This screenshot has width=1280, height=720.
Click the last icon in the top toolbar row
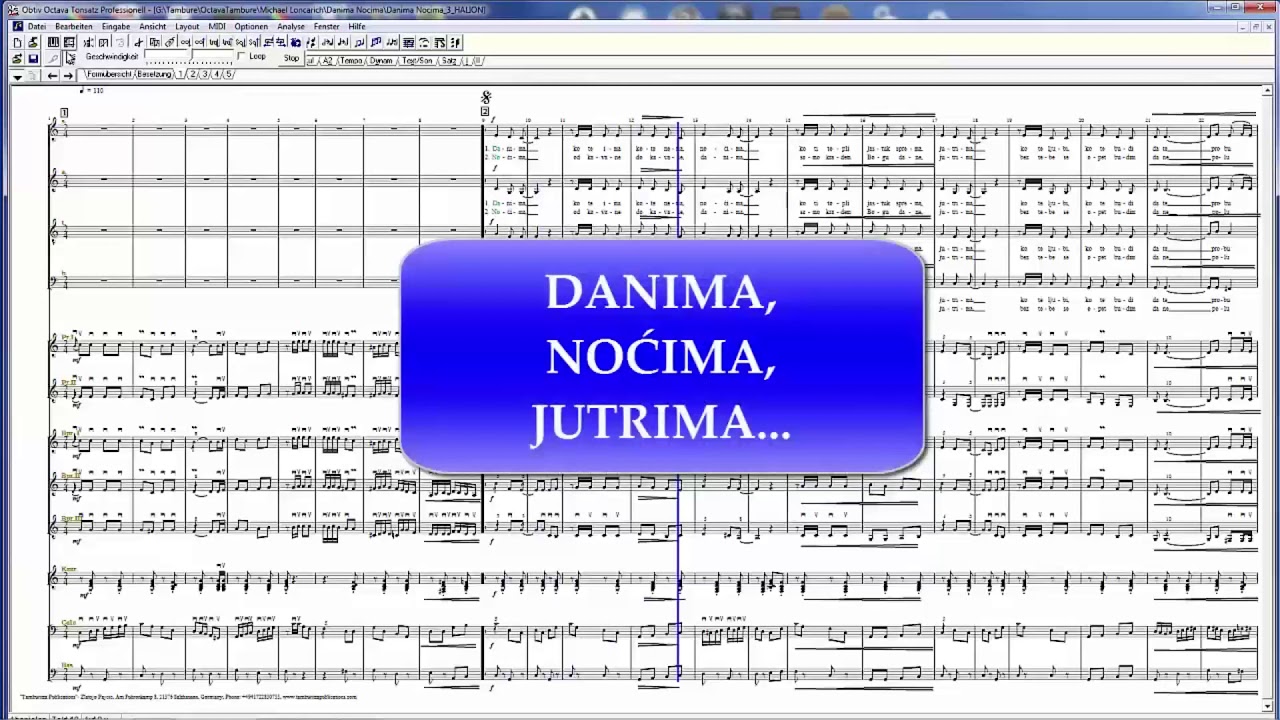[x=455, y=43]
